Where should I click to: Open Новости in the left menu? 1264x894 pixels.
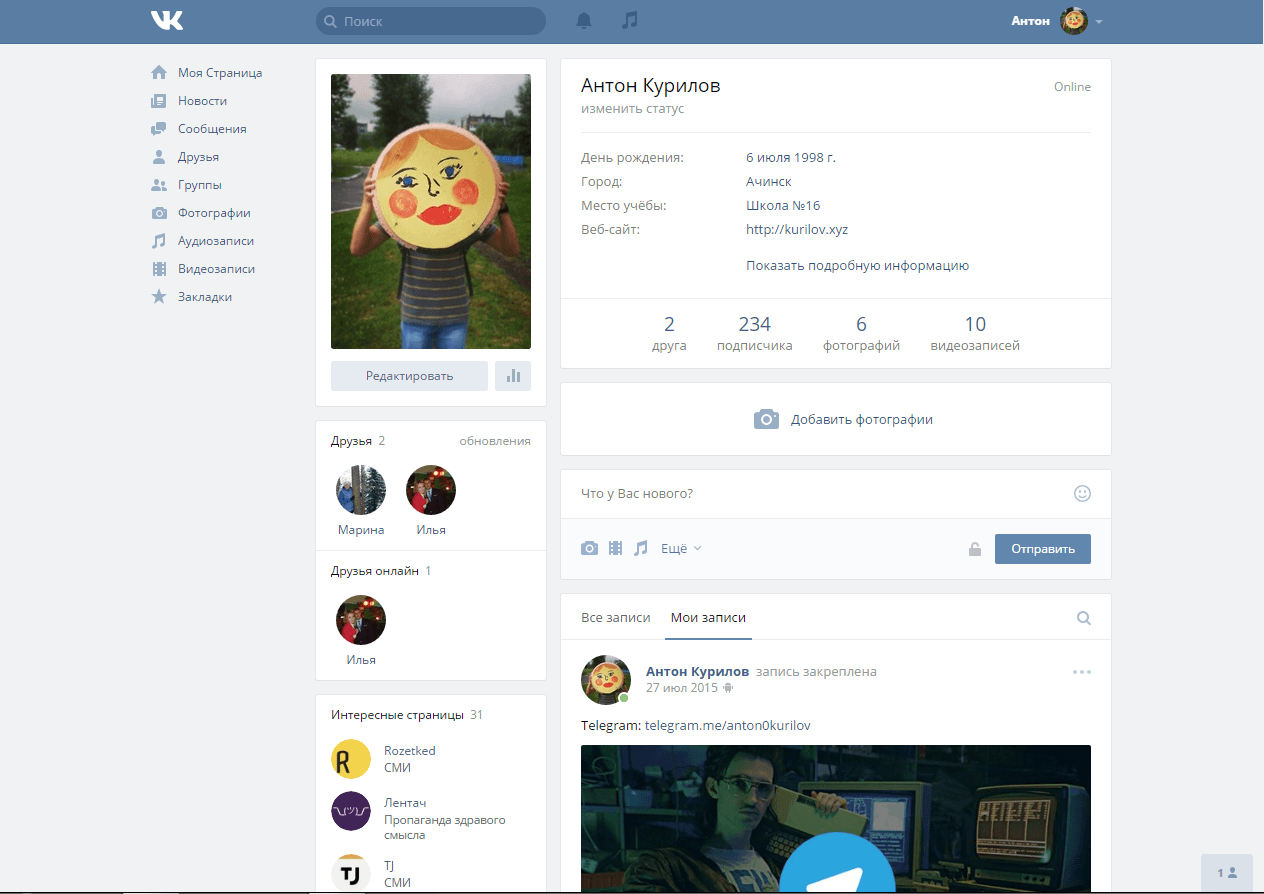tap(202, 101)
